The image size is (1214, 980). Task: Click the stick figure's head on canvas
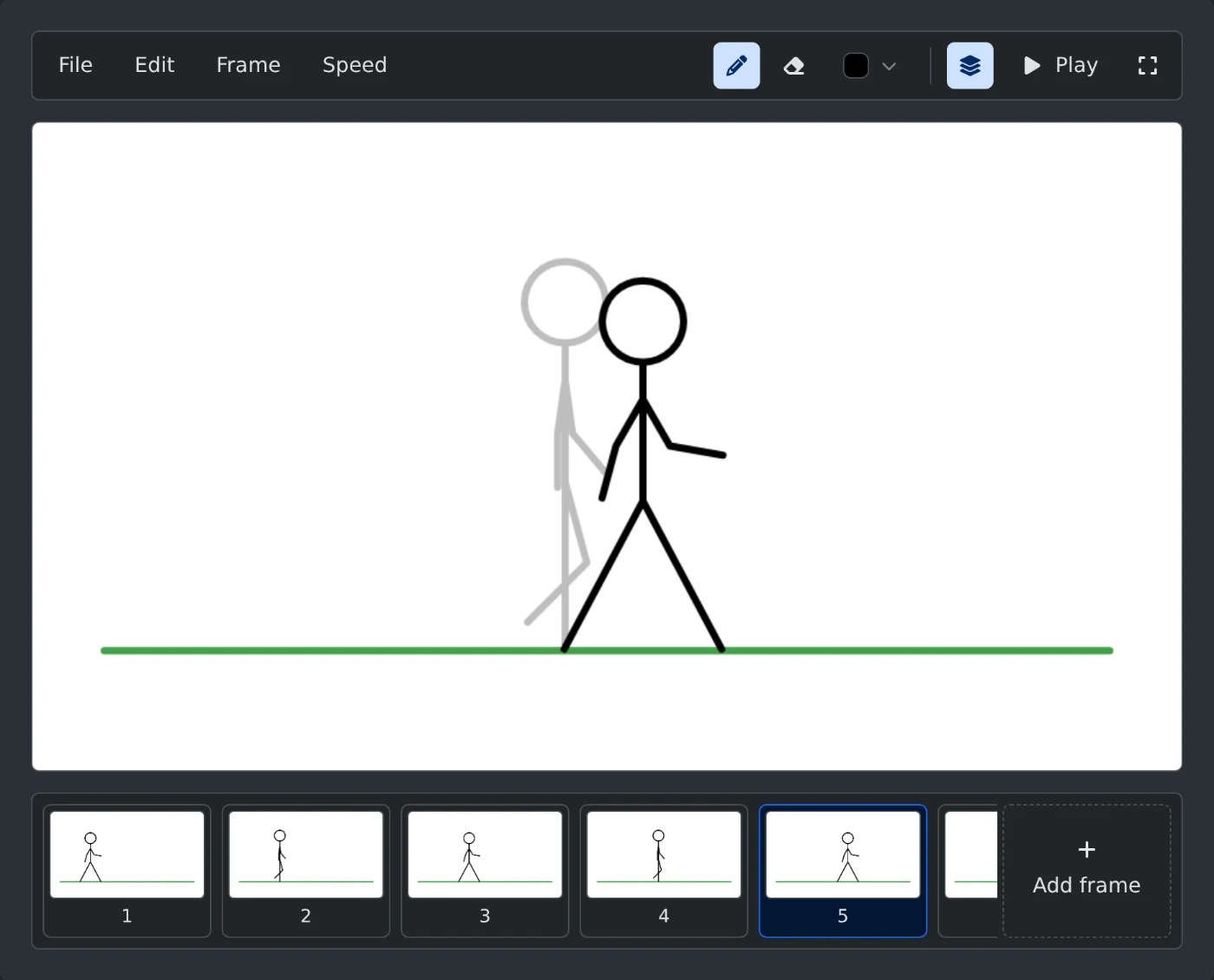pyautogui.click(x=643, y=322)
